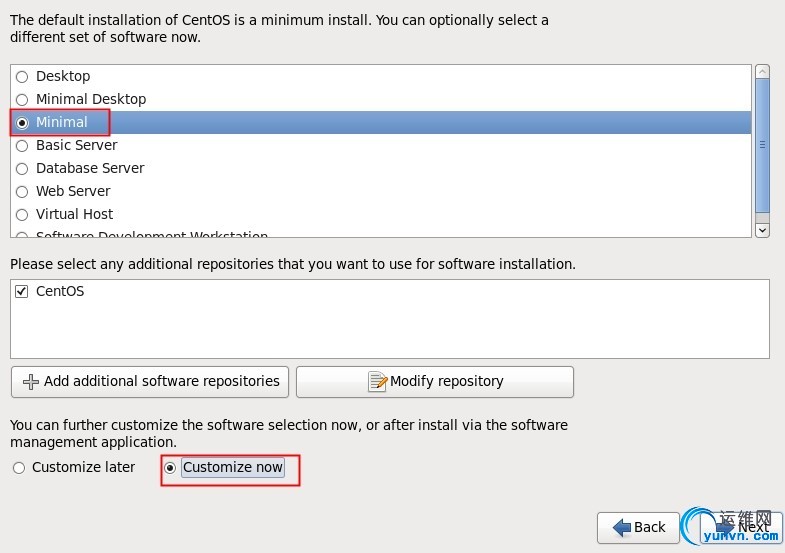Click Add additional software repositories button

tap(150, 382)
